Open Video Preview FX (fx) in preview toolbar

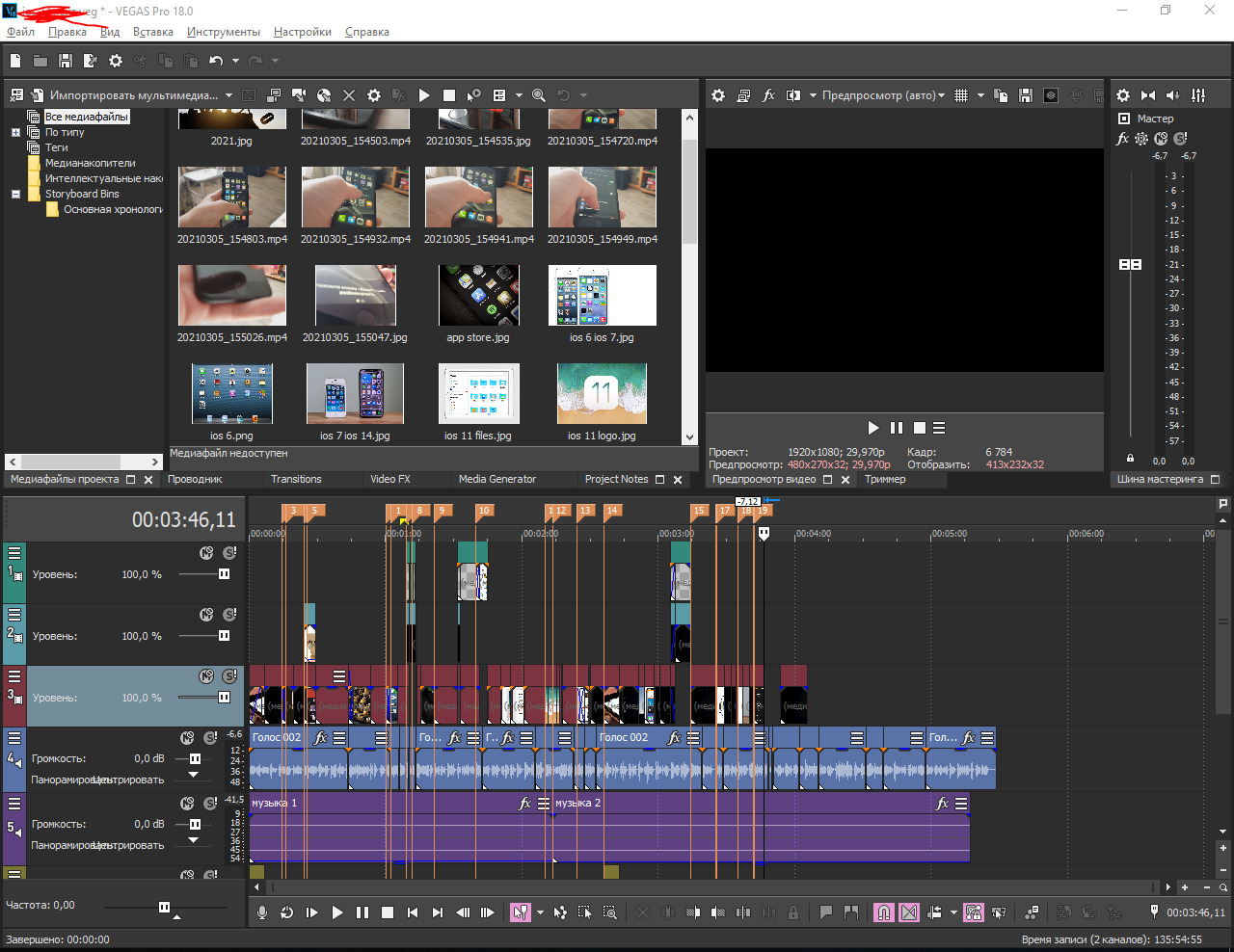[x=768, y=95]
